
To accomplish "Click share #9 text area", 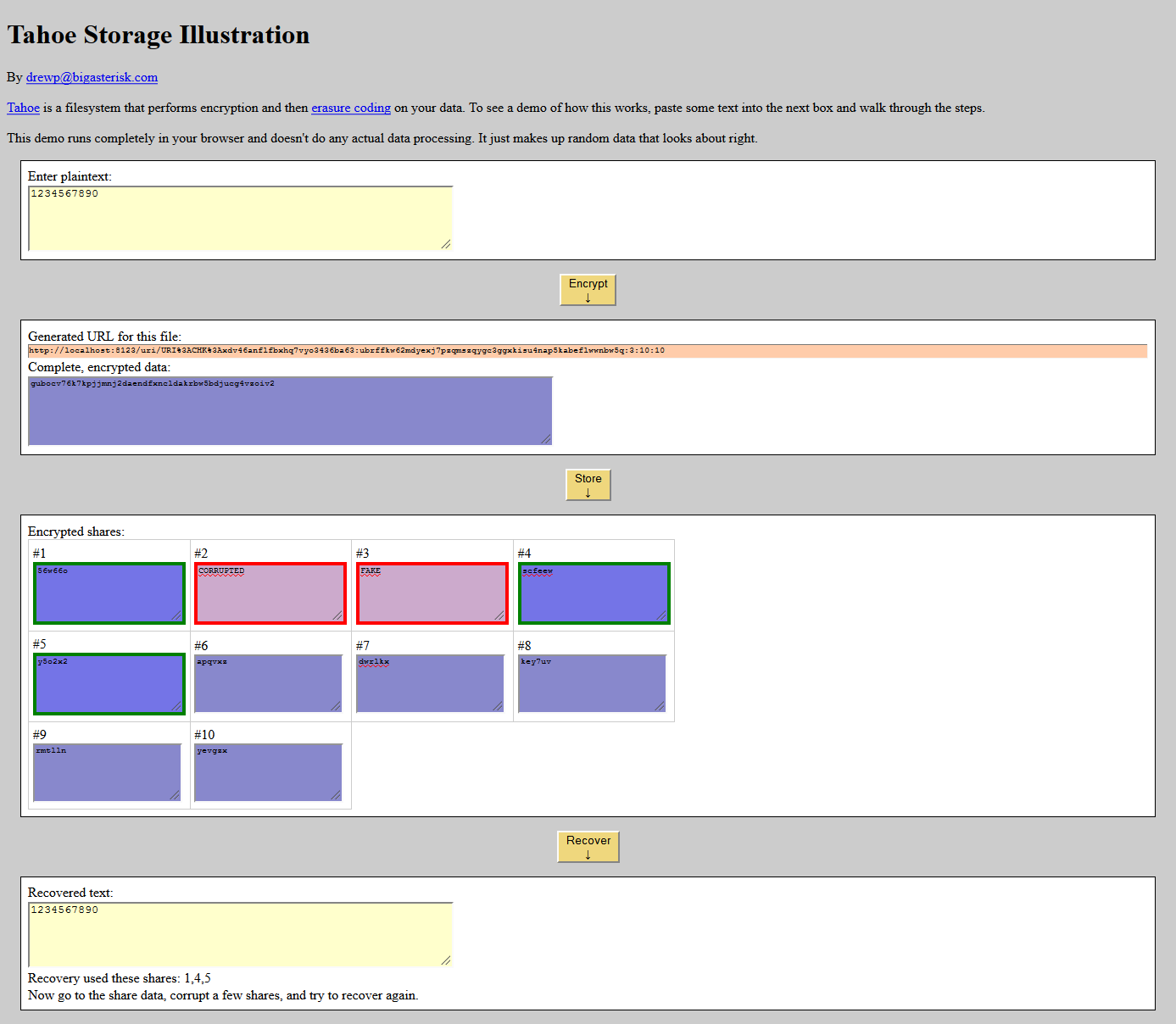I will [107, 772].
